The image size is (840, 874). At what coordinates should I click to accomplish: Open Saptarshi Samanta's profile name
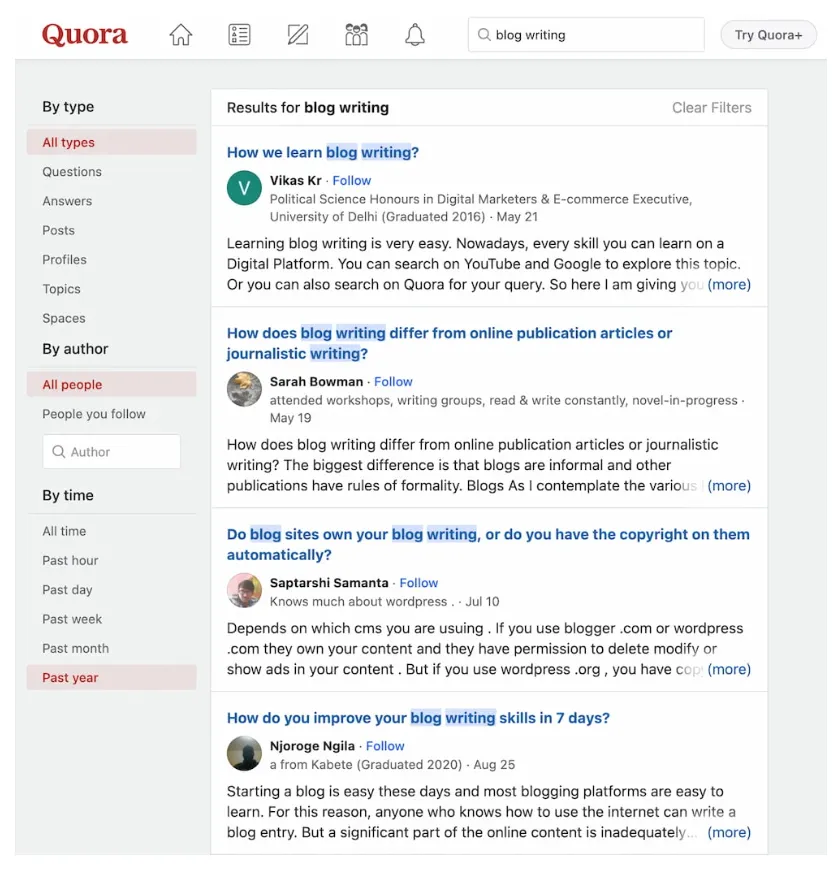329,583
